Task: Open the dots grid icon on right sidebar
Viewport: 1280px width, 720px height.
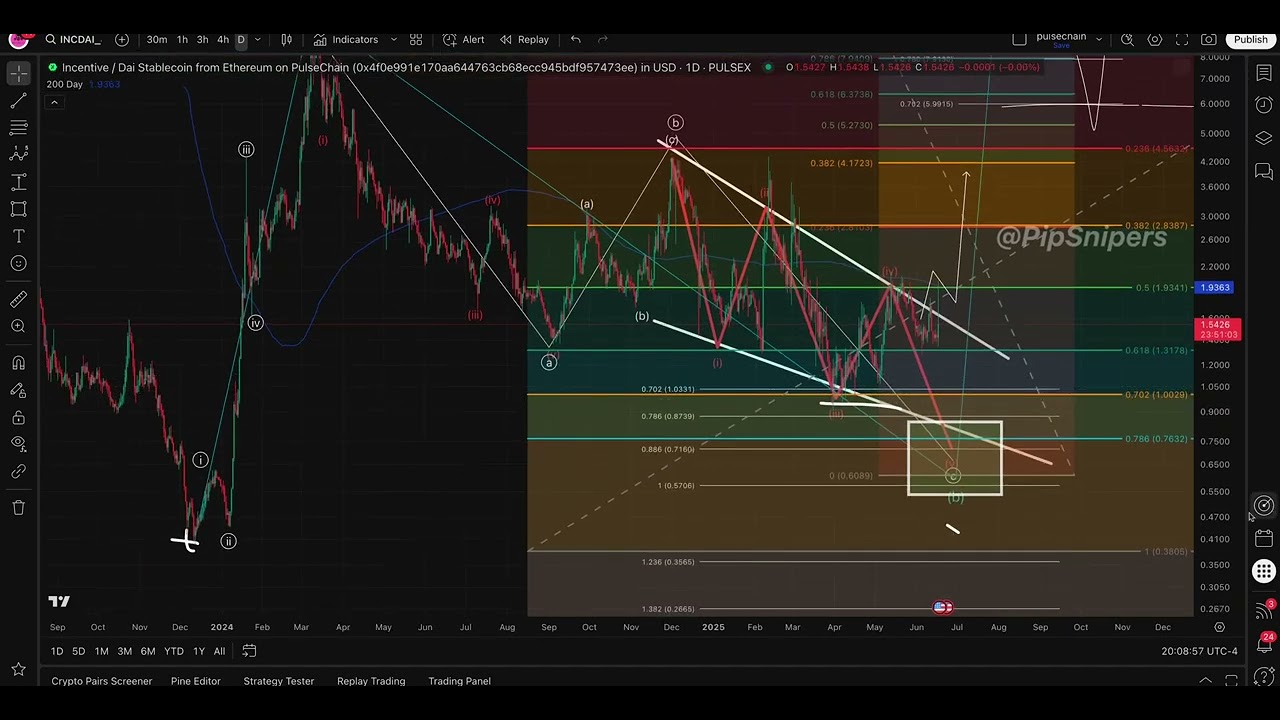Action: (x=1264, y=572)
